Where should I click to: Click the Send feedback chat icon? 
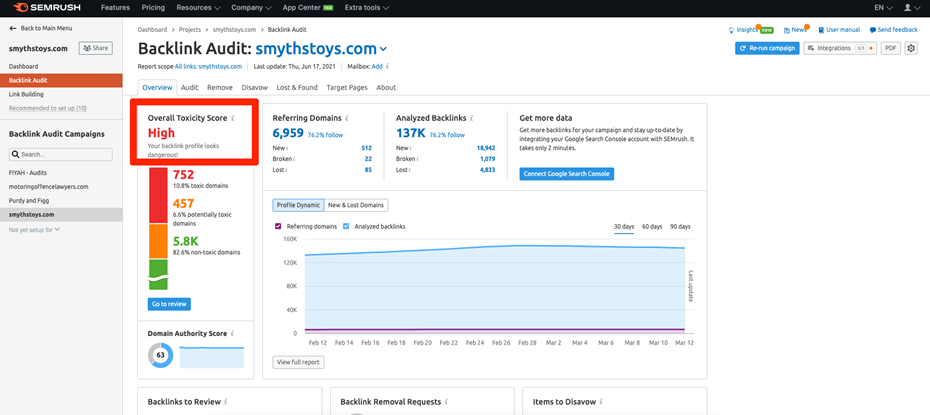point(872,30)
